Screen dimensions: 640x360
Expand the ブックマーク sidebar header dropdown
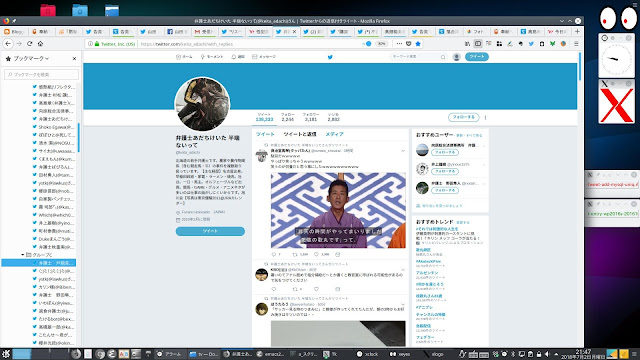(31, 59)
